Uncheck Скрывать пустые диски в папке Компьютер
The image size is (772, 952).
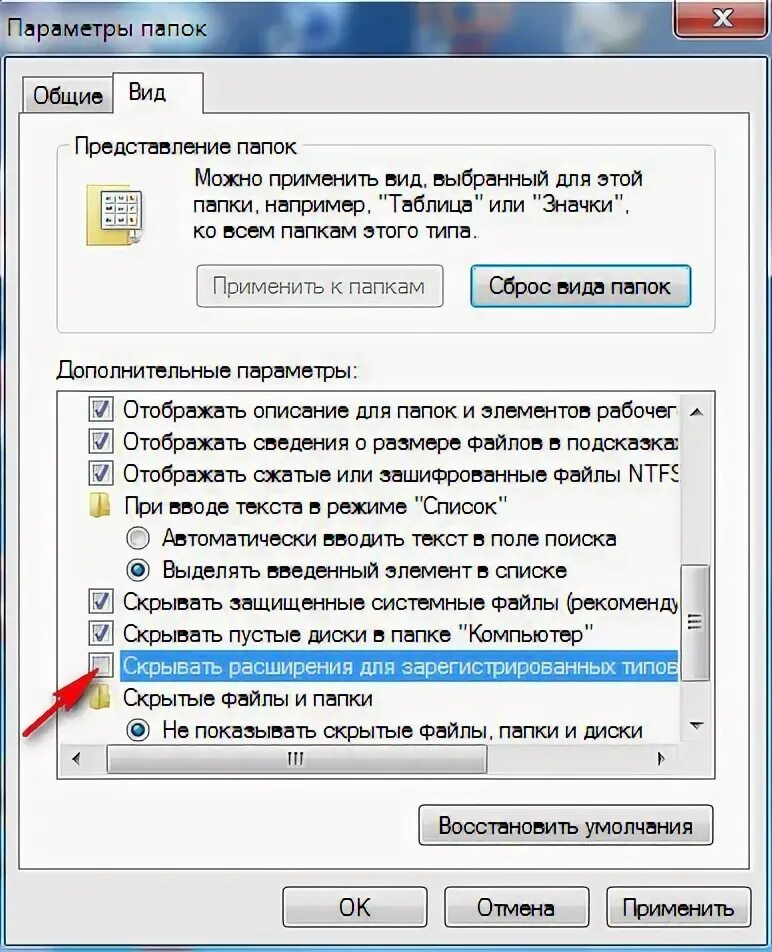(101, 634)
